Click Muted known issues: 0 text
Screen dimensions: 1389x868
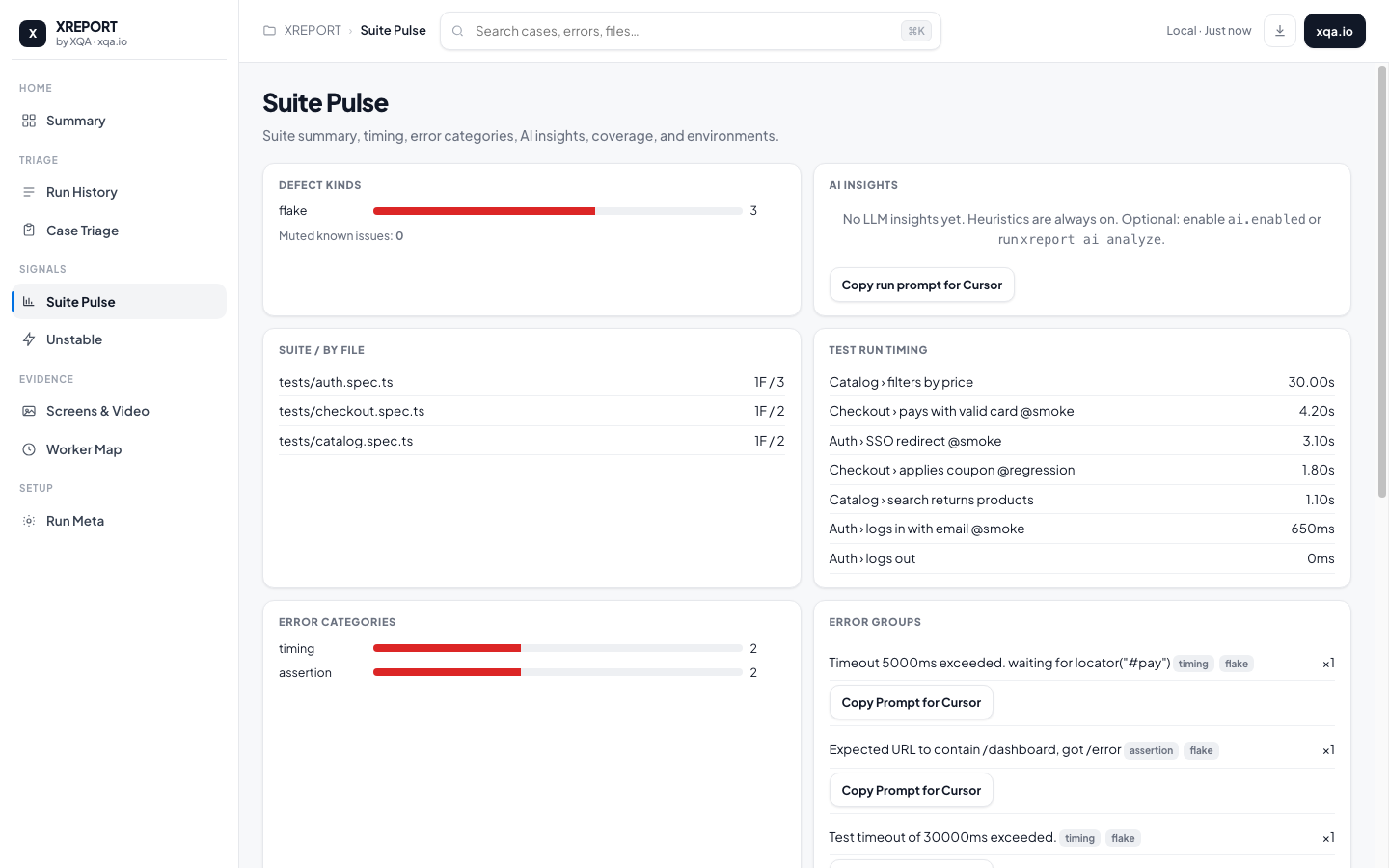pos(340,236)
